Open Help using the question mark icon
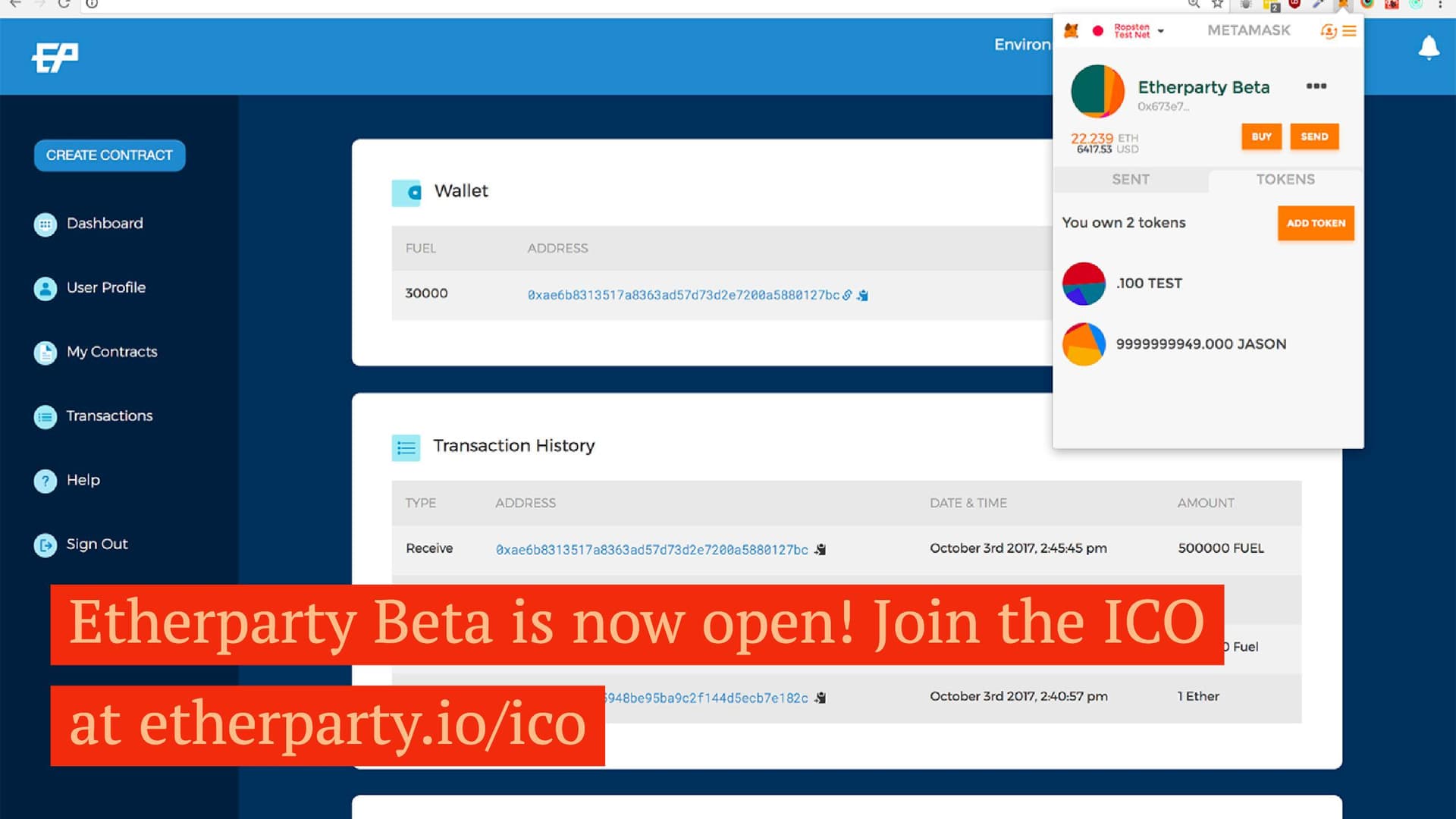This screenshot has height=819, width=1456. tap(46, 481)
